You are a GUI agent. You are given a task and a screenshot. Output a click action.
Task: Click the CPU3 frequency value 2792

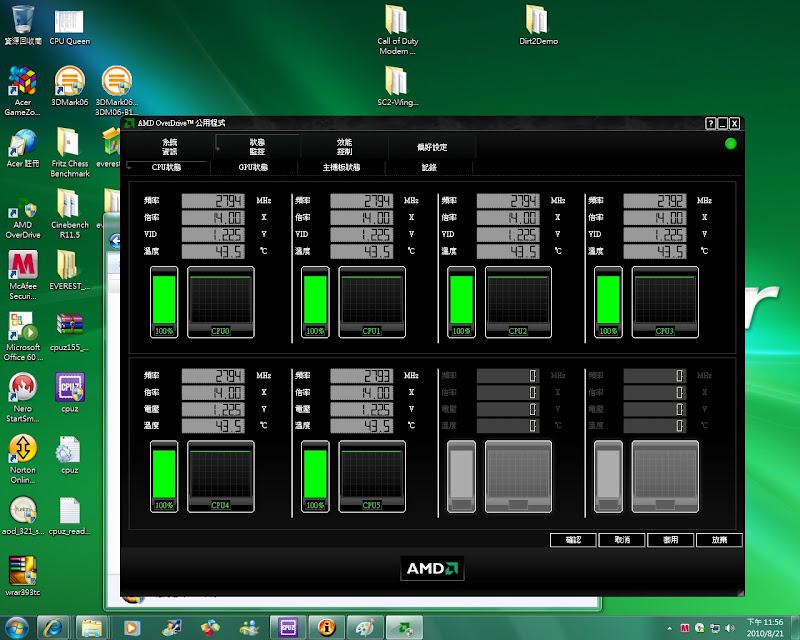click(655, 201)
